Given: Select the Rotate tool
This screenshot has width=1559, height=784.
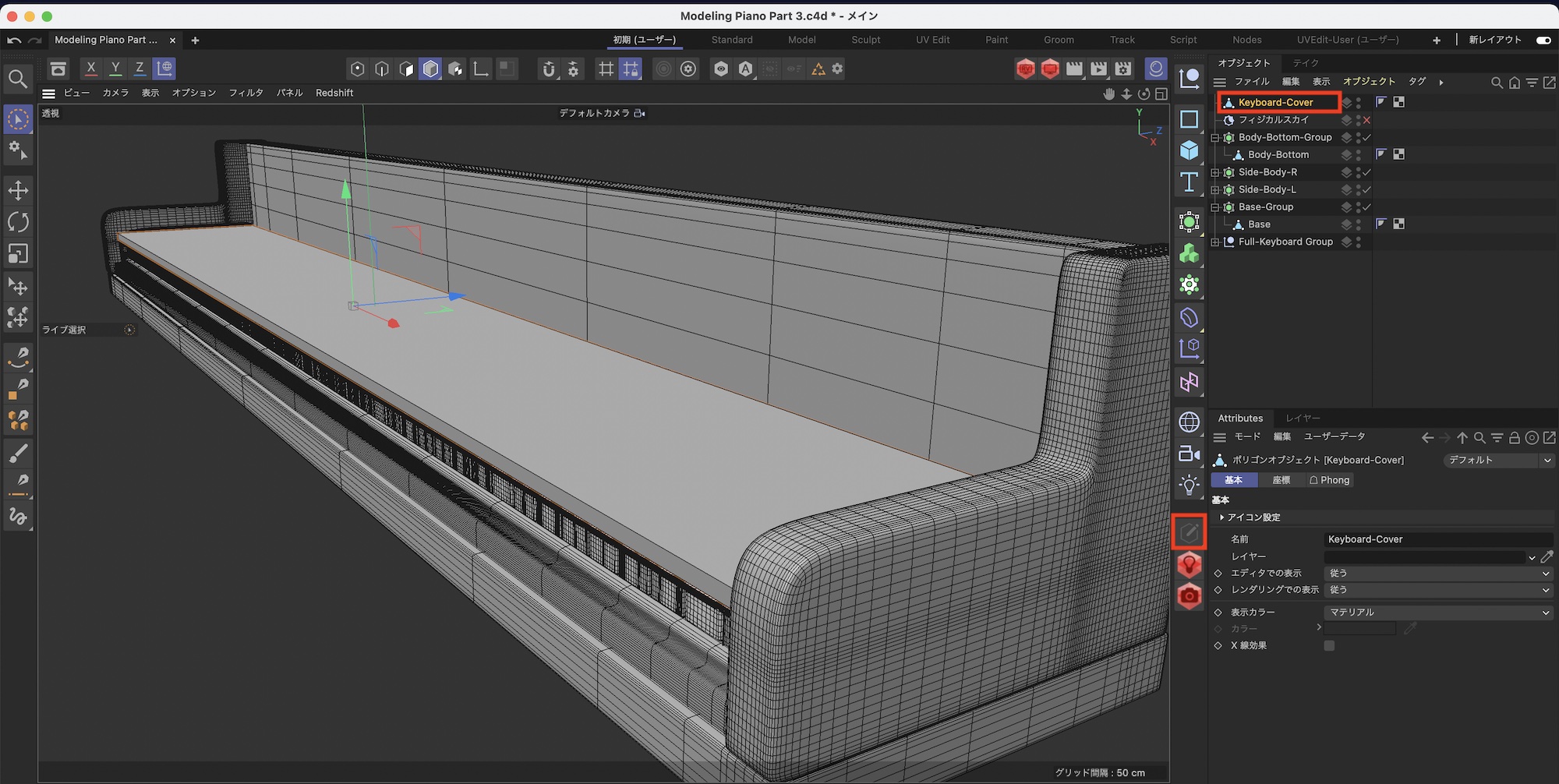Looking at the screenshot, I should (18, 222).
